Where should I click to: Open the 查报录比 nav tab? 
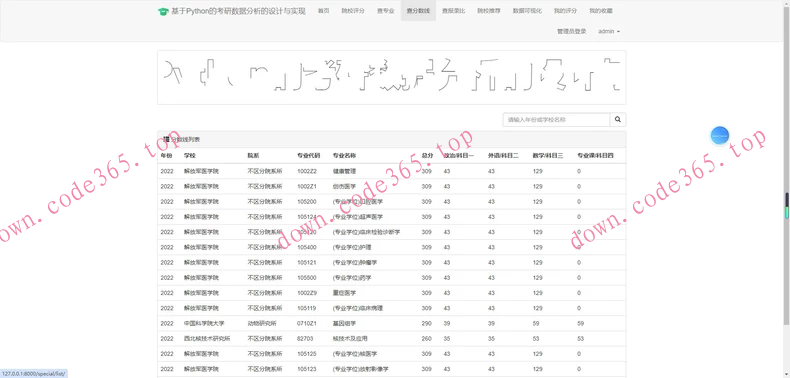(453, 11)
